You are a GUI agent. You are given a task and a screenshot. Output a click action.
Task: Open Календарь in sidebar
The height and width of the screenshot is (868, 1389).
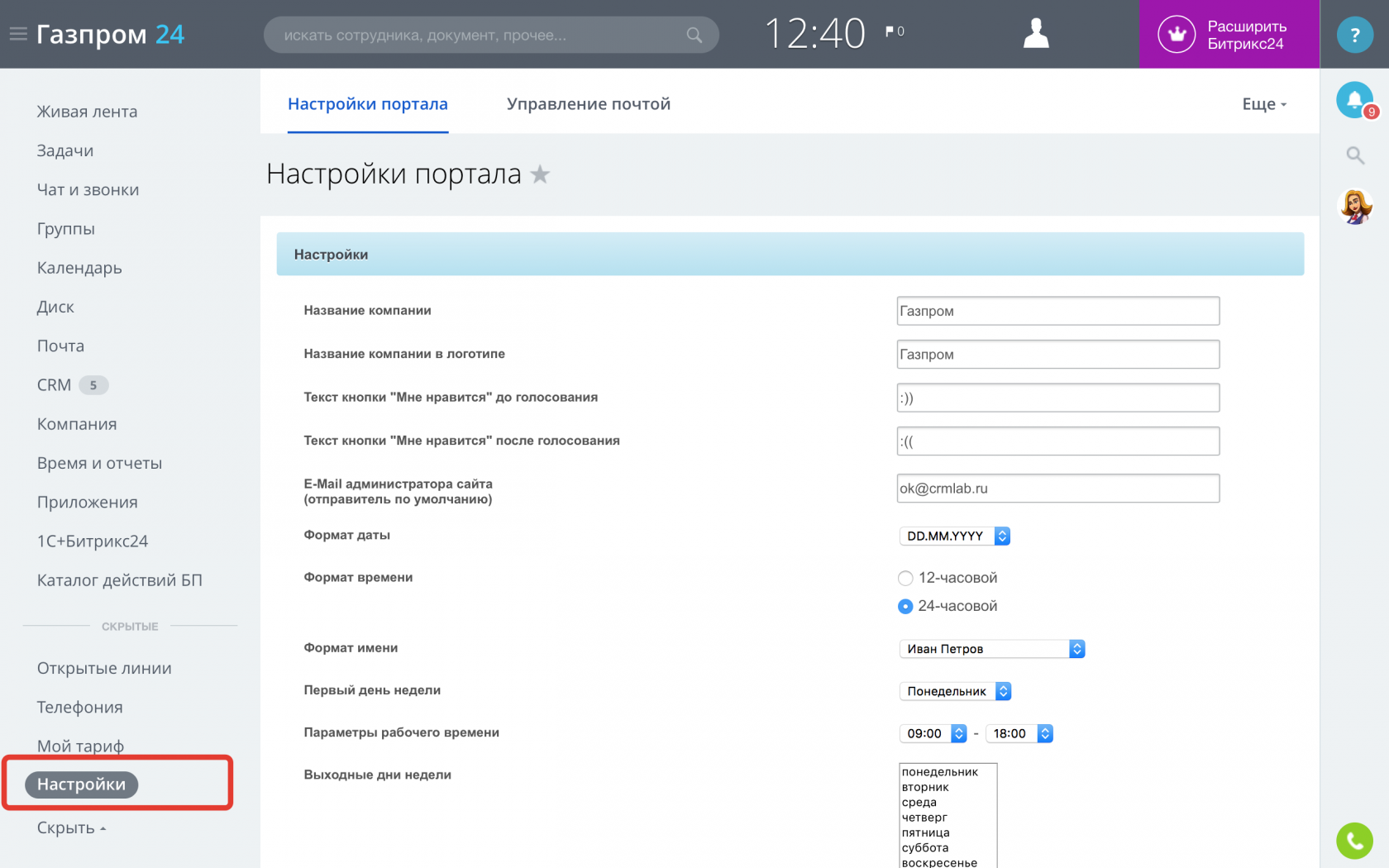click(x=79, y=268)
